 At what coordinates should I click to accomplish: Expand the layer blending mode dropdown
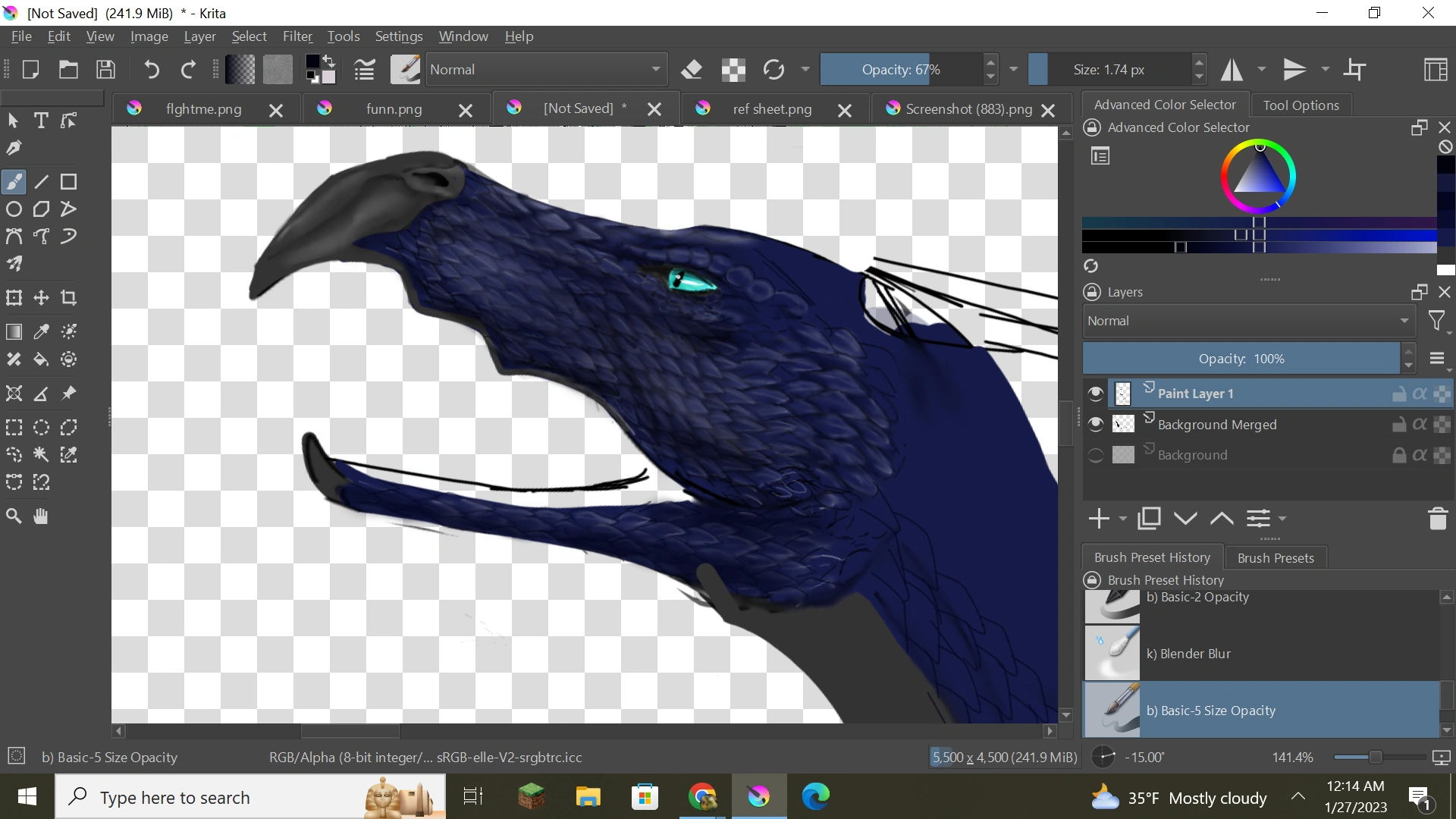point(1248,322)
